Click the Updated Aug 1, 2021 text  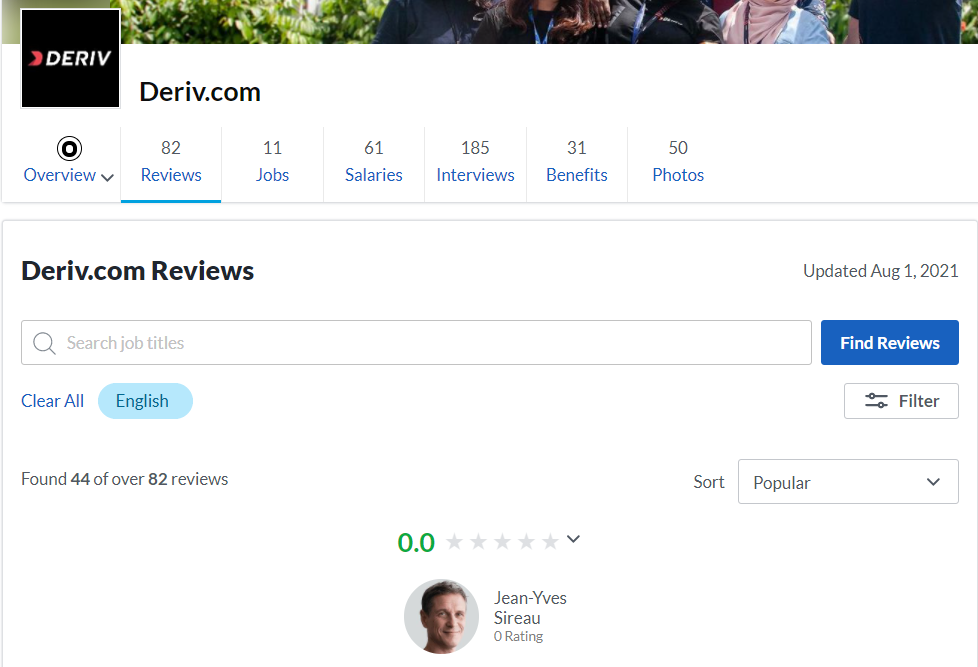[881, 271]
